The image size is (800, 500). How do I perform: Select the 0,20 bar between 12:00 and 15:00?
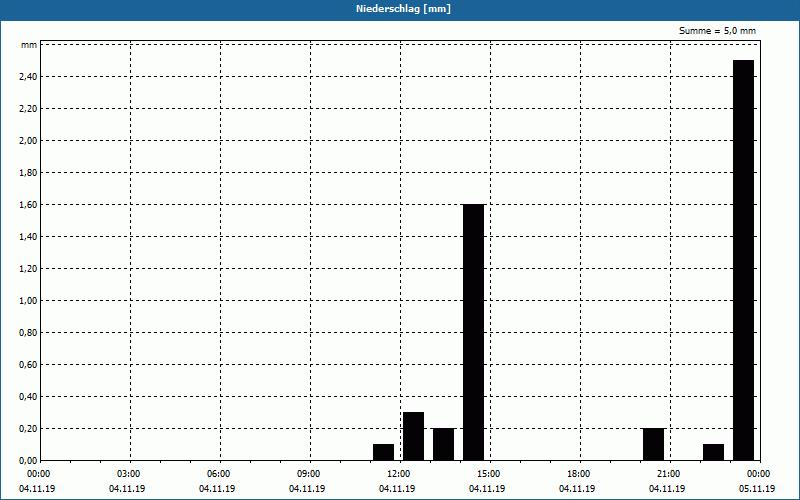(443, 444)
